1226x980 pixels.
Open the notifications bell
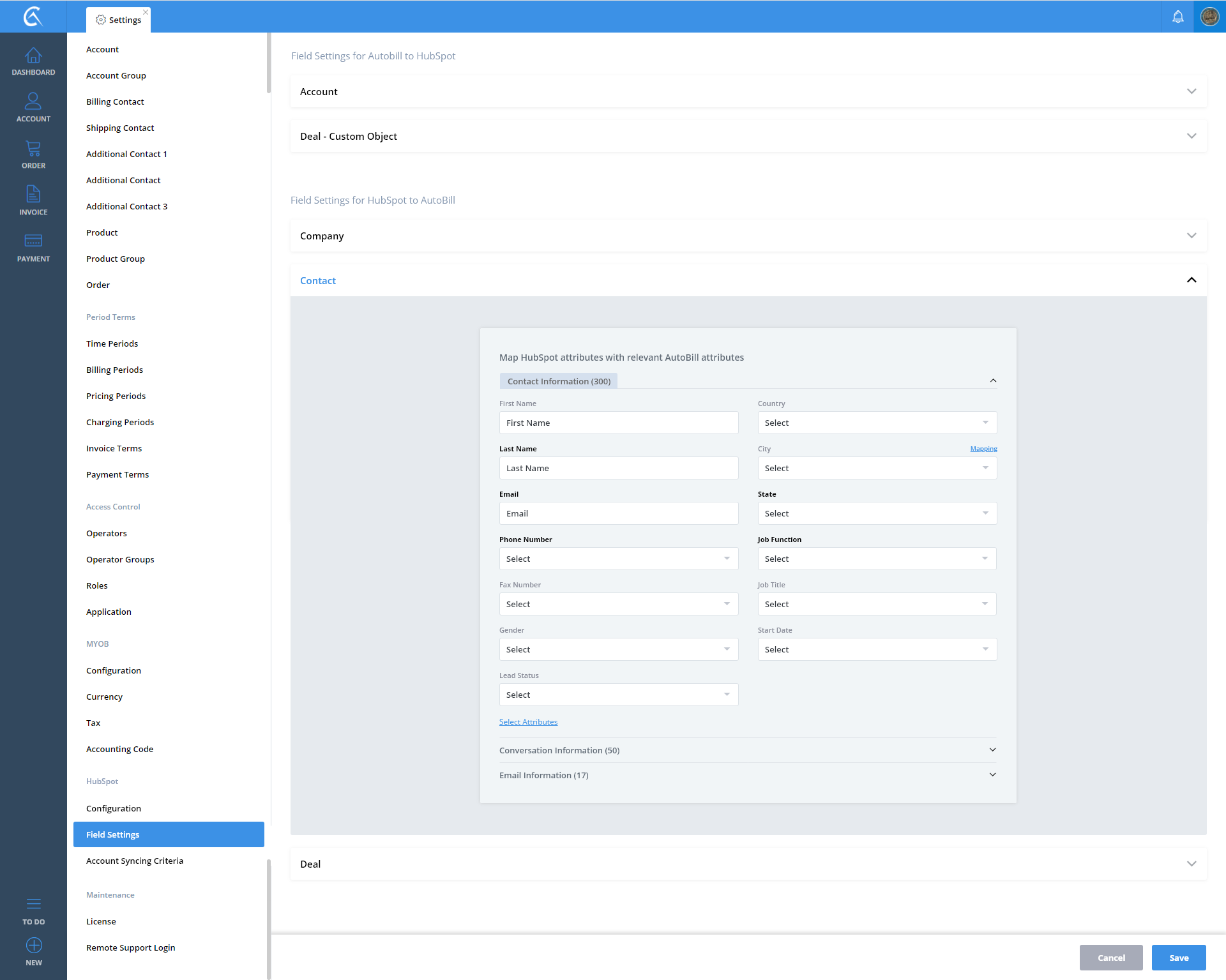(1177, 17)
